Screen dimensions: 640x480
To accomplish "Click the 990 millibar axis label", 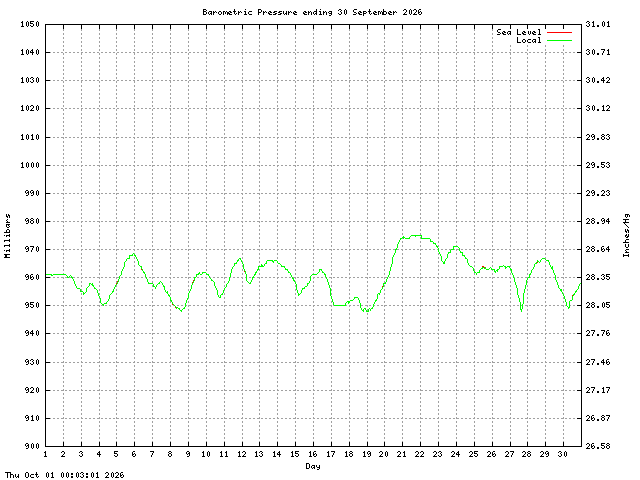I will click(32, 193).
